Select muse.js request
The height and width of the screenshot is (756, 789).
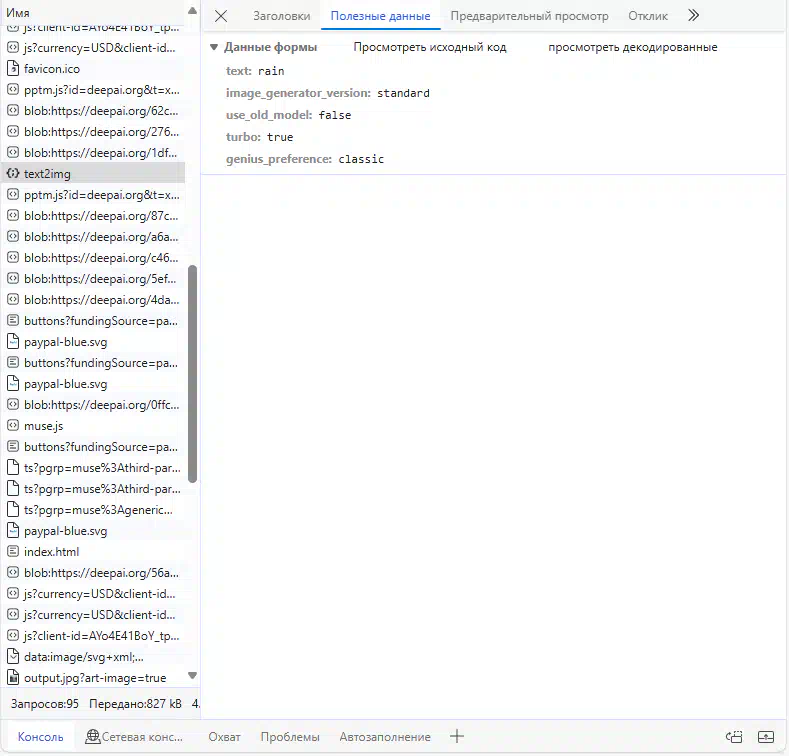tap(94, 426)
